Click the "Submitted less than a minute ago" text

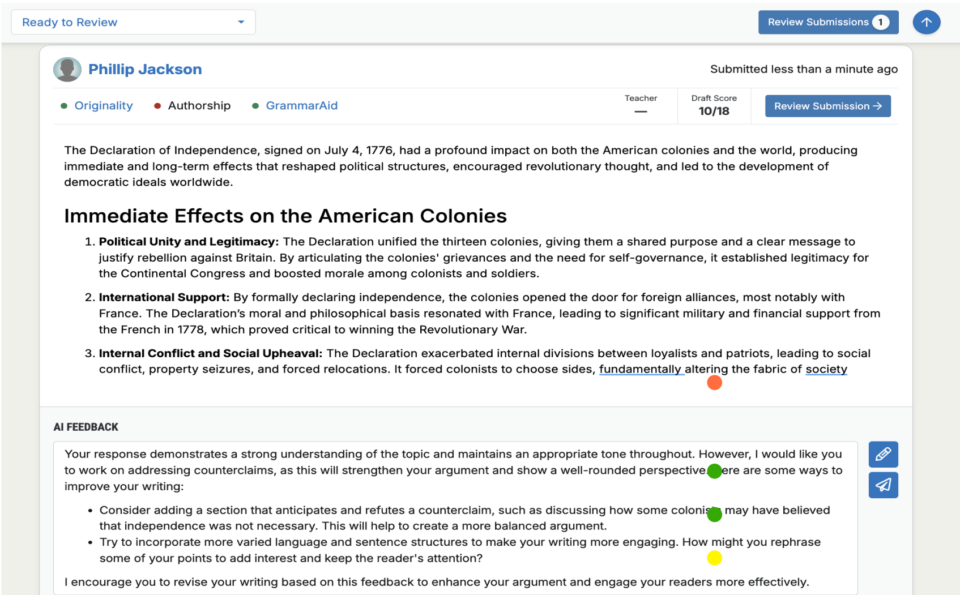804,69
